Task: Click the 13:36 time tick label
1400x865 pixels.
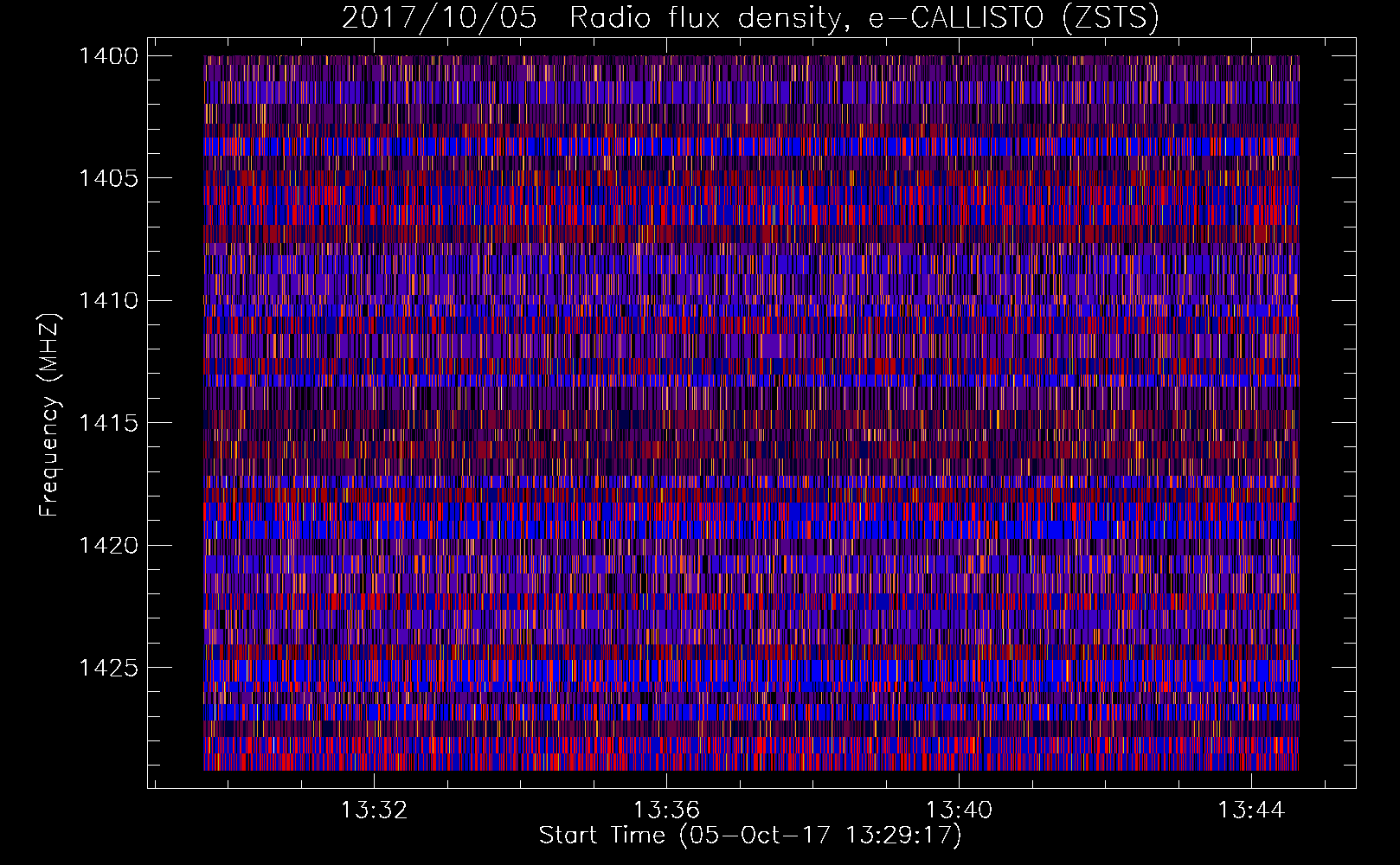Action: pos(666,811)
